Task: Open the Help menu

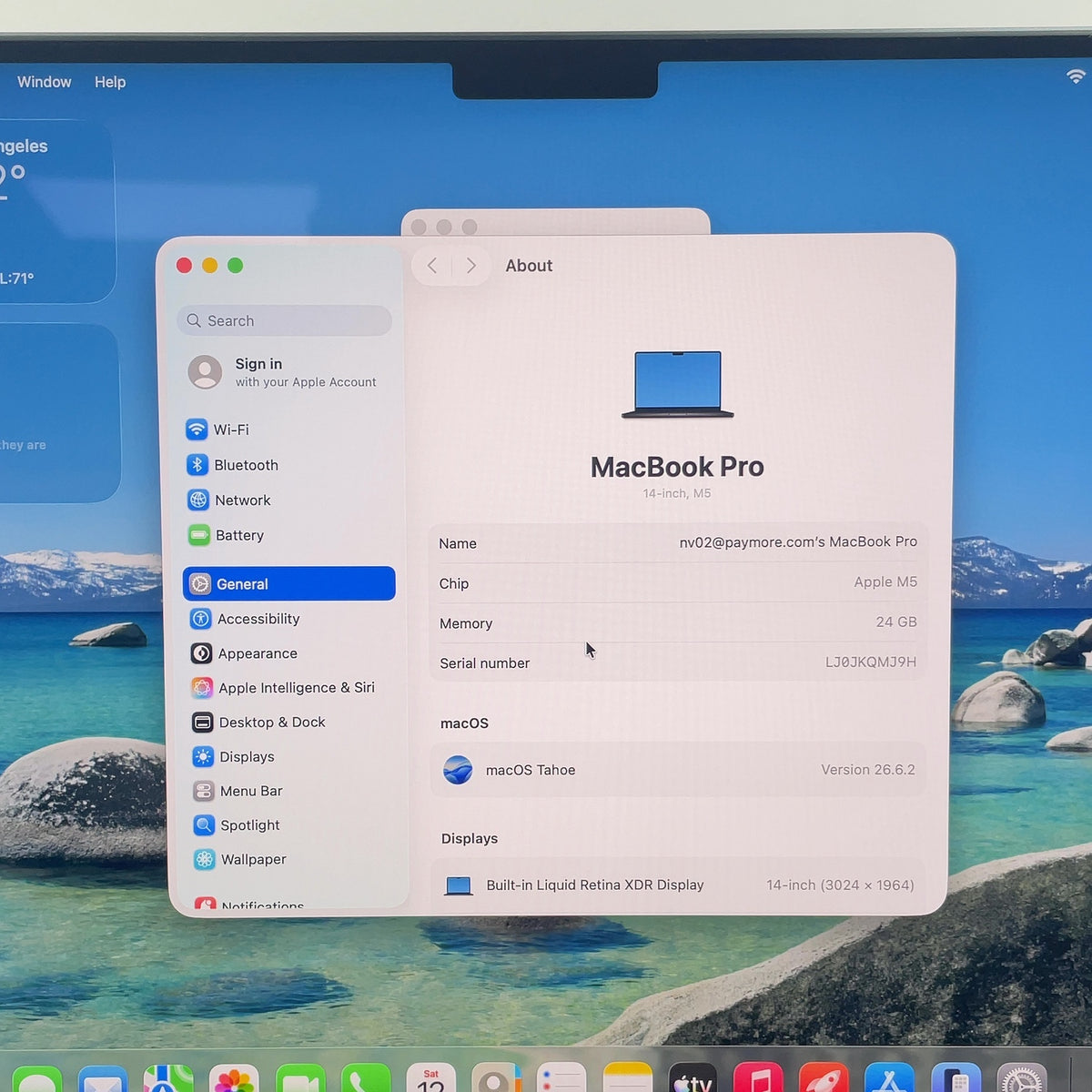Action: [110, 82]
